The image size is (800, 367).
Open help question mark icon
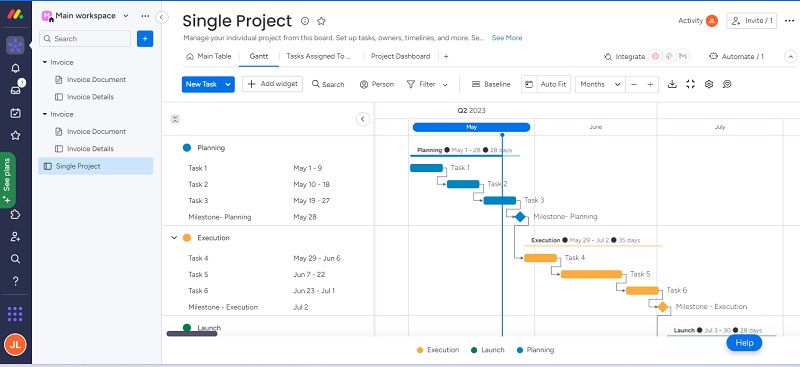[15, 281]
